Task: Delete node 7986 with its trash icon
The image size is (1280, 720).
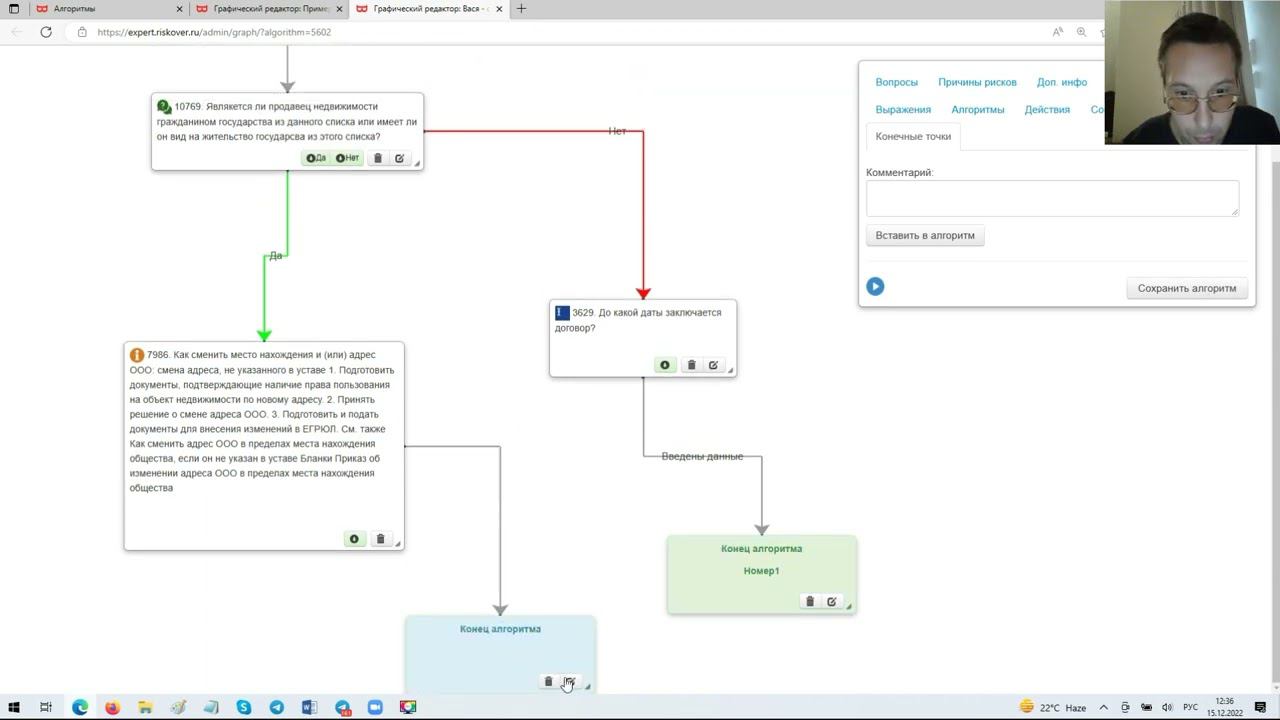Action: pos(380,539)
